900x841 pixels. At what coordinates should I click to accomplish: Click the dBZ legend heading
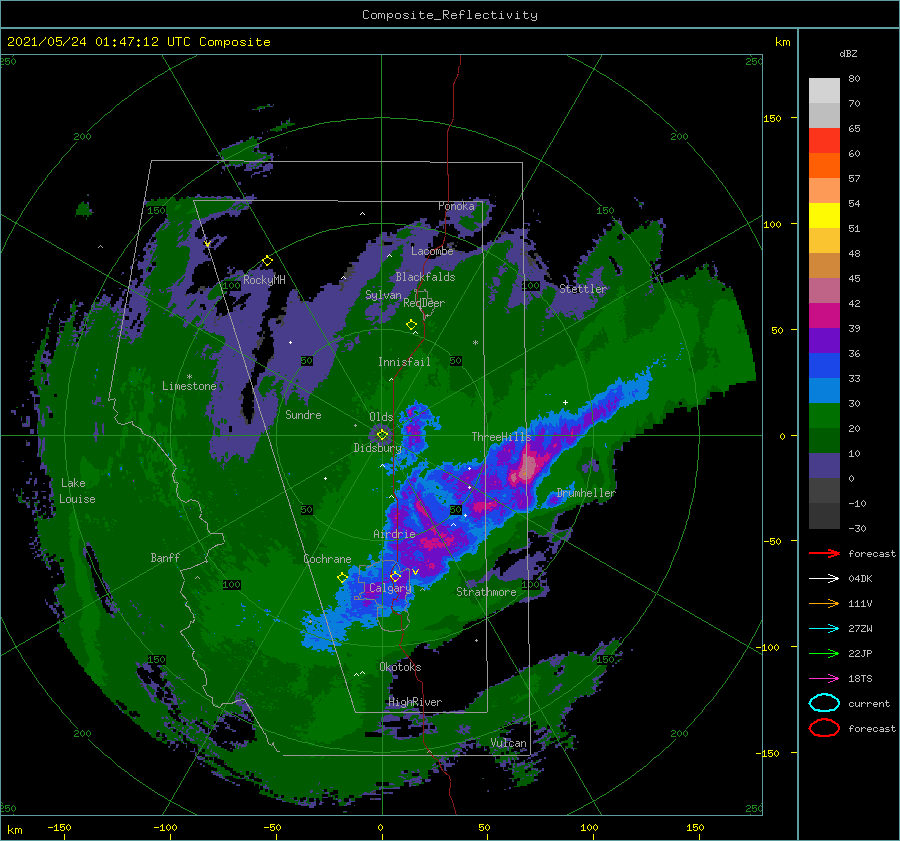click(x=848, y=53)
